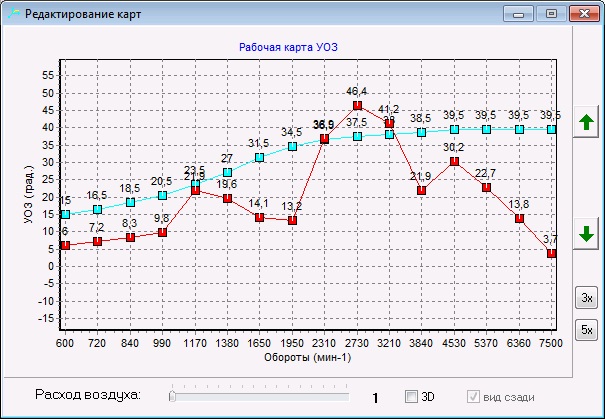Enable the 3D checkbox
Screen dimensions: 605x419
click(410, 396)
